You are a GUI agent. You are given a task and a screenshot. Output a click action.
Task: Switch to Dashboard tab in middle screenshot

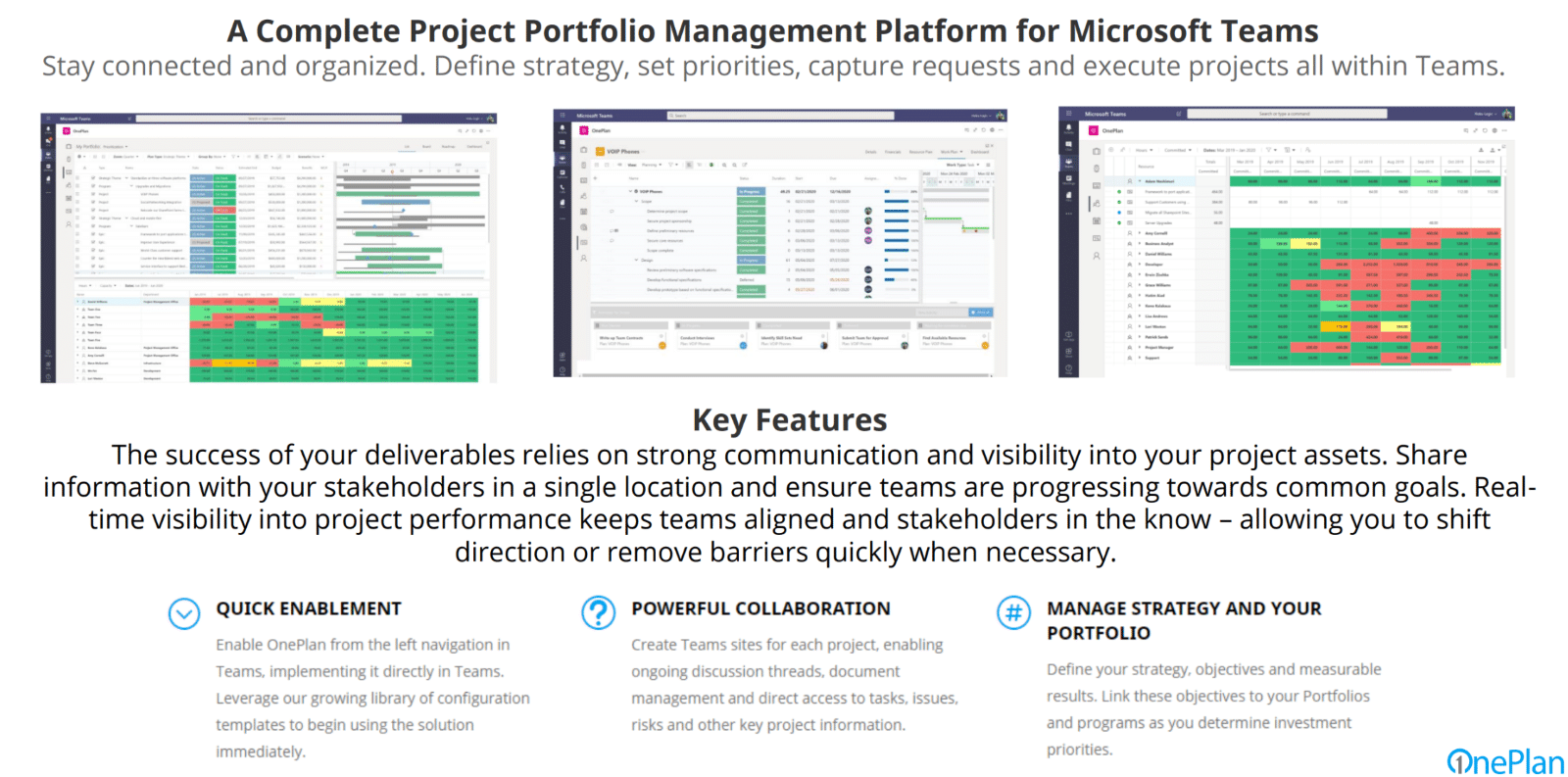pos(980,152)
